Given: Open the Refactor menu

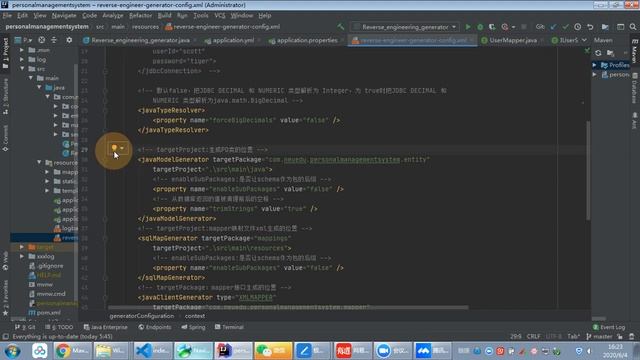Looking at the screenshot, I should [140, 16].
